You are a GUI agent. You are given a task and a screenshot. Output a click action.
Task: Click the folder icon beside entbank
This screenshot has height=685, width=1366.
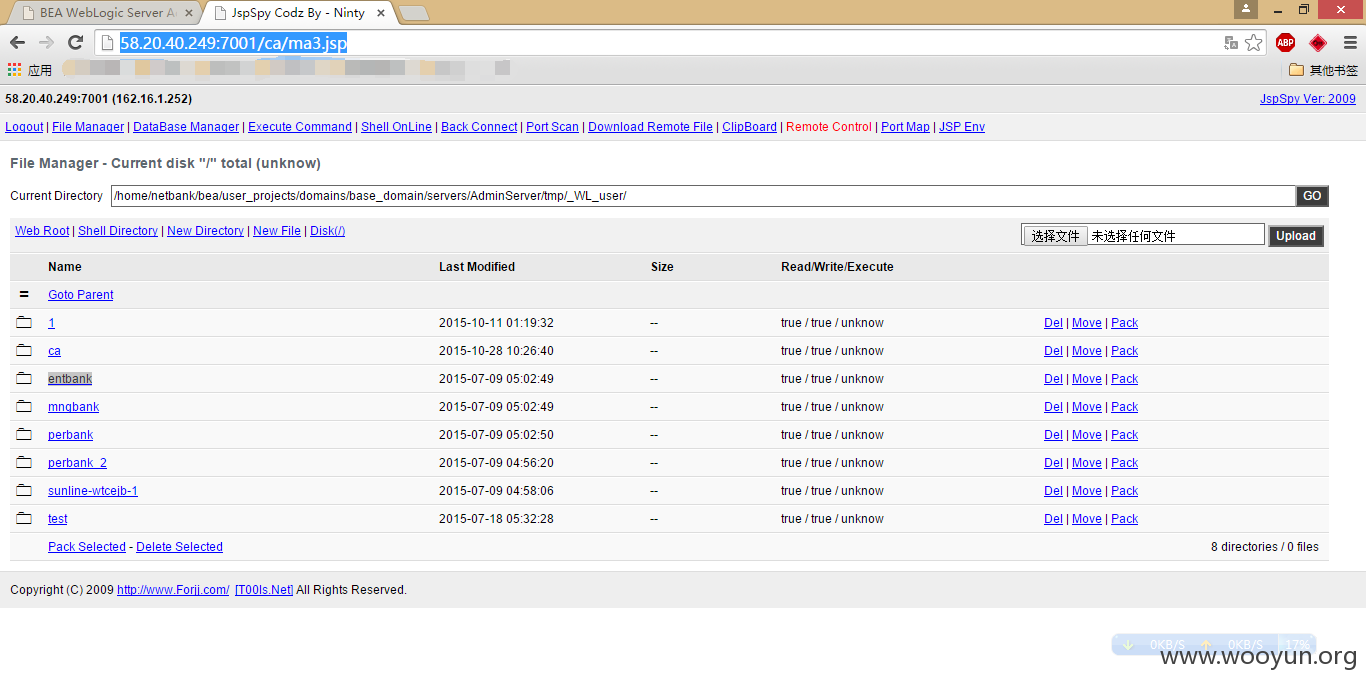pyautogui.click(x=24, y=378)
